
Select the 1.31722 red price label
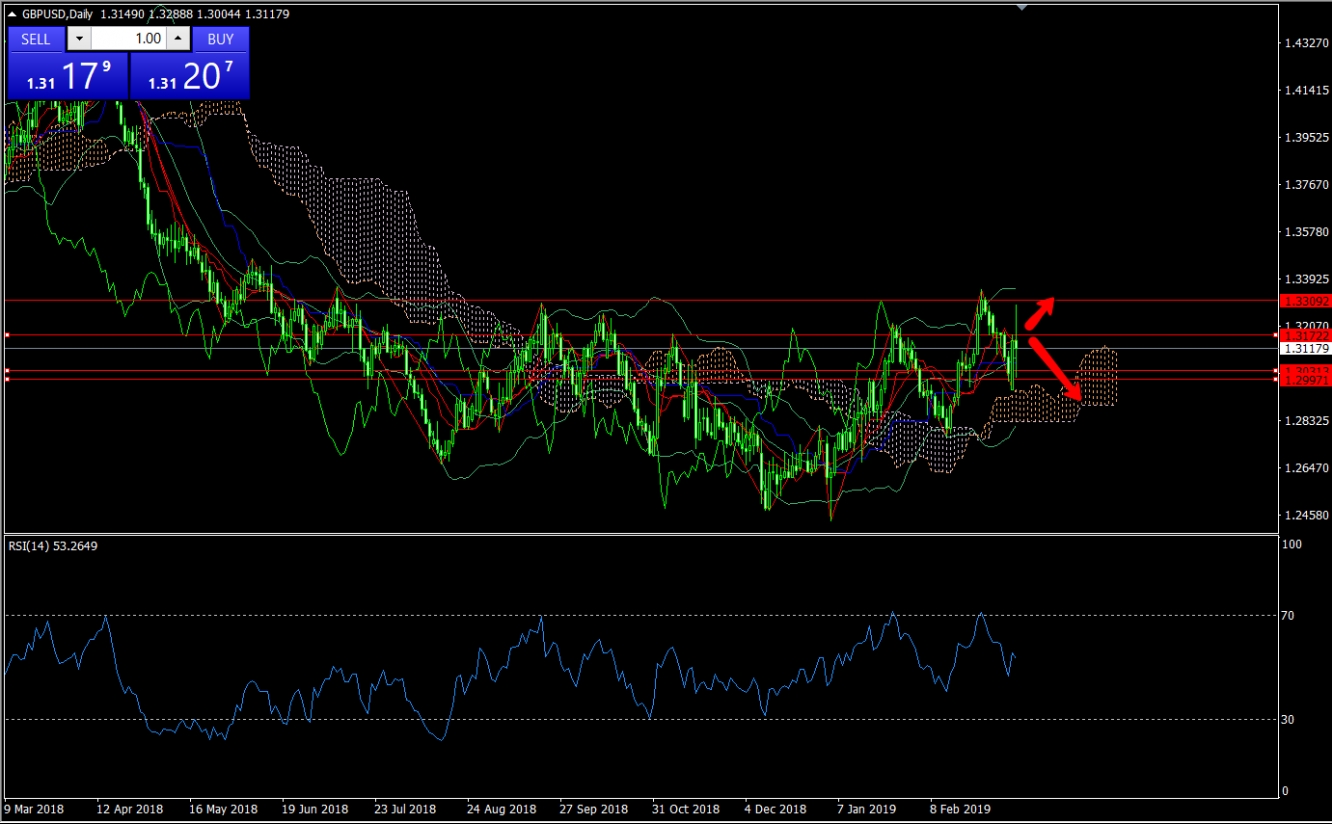1305,334
